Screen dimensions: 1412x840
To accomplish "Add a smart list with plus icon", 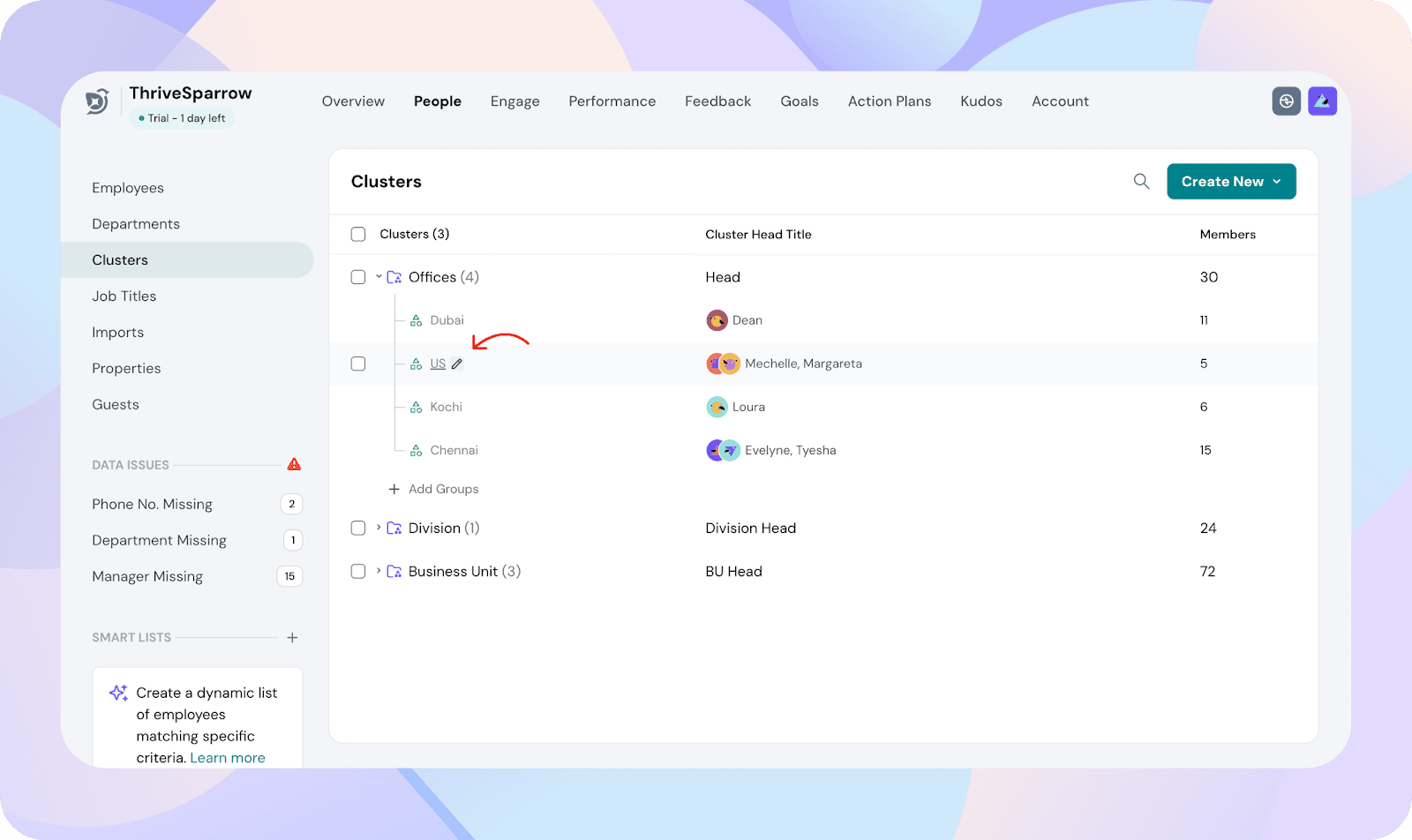I will coord(292,637).
